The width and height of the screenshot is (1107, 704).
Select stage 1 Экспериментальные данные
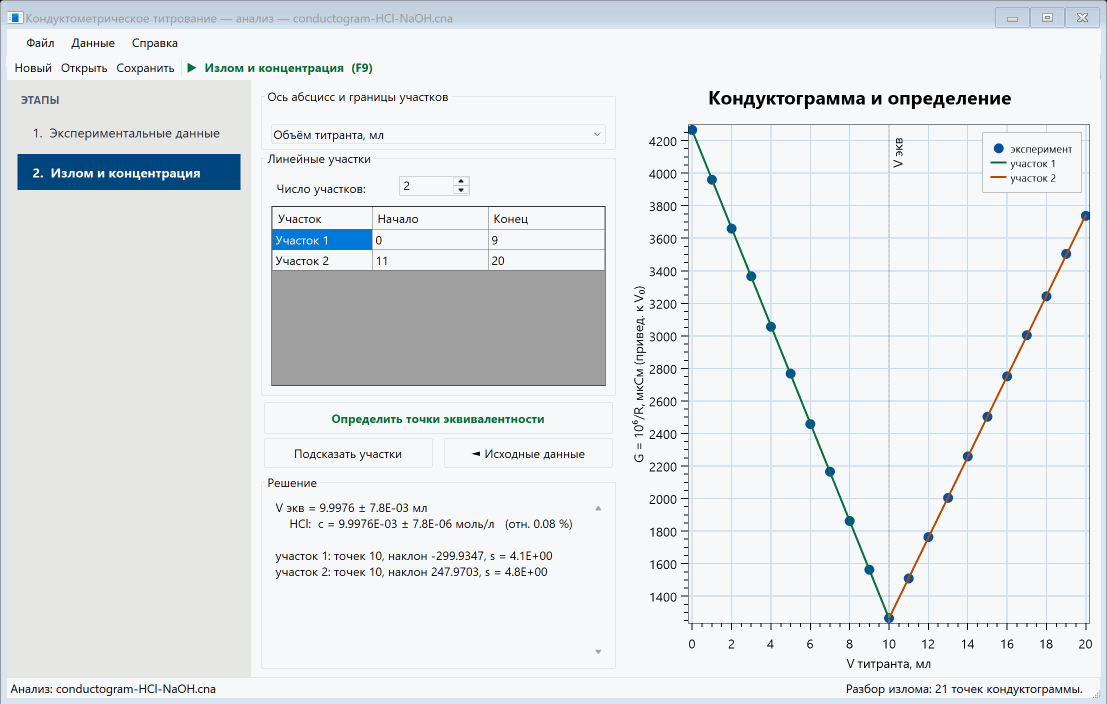(129, 133)
